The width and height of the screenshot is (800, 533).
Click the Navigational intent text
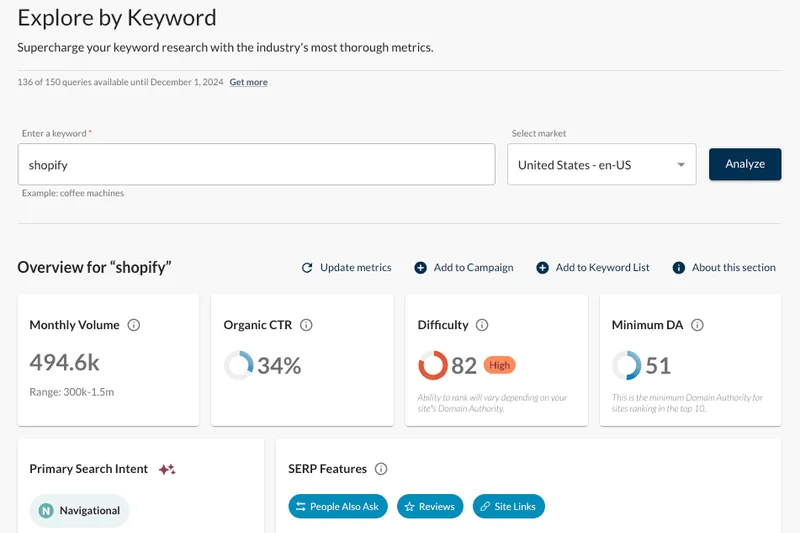click(90, 511)
